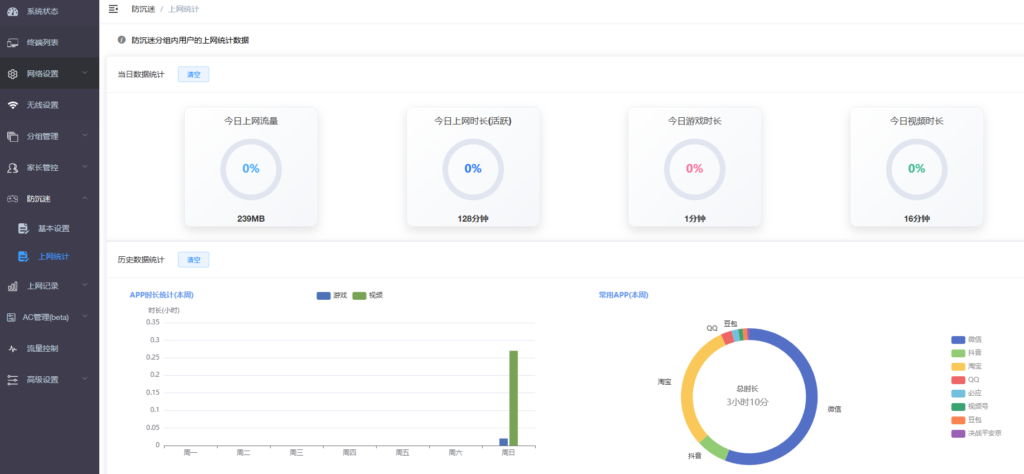The height and width of the screenshot is (474, 1024).
Task: Click the 无线设置 Wi-Fi icon
Action: (x=12, y=105)
